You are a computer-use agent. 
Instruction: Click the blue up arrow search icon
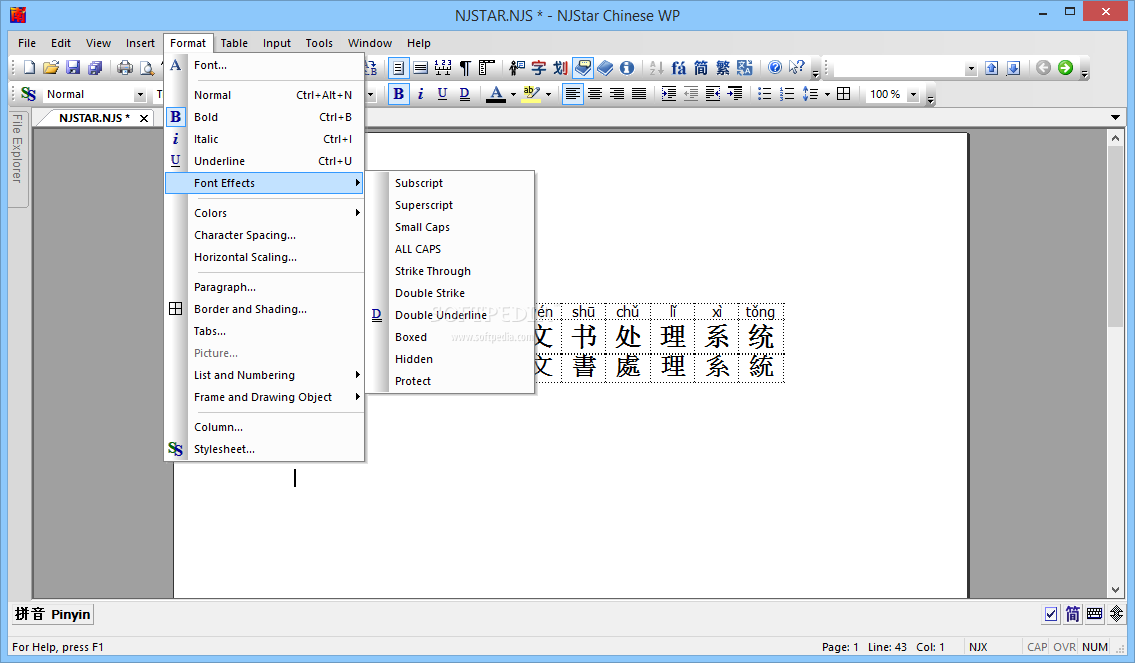992,68
